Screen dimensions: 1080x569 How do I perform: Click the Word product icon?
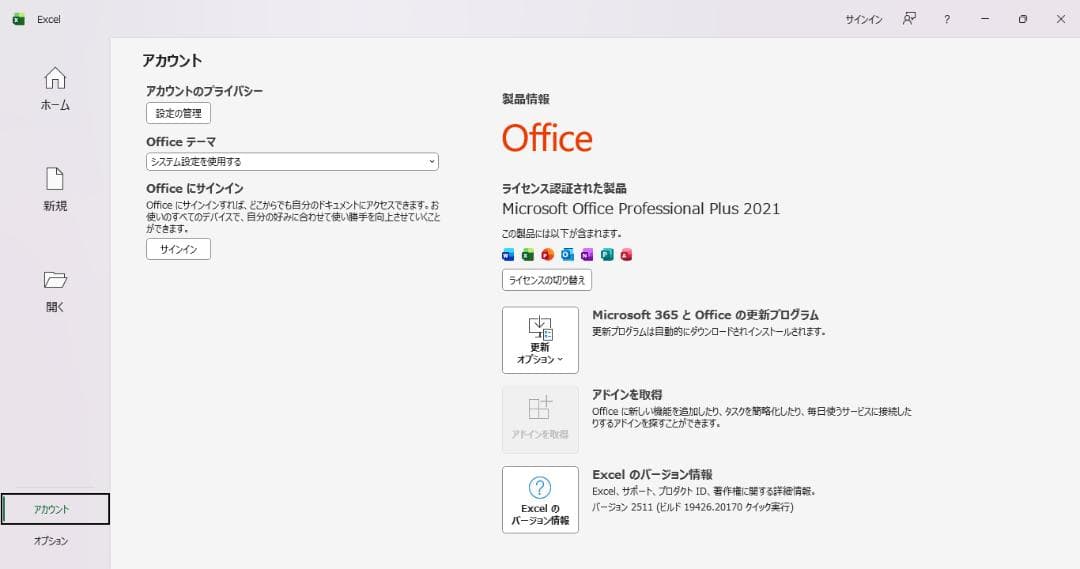[508, 255]
